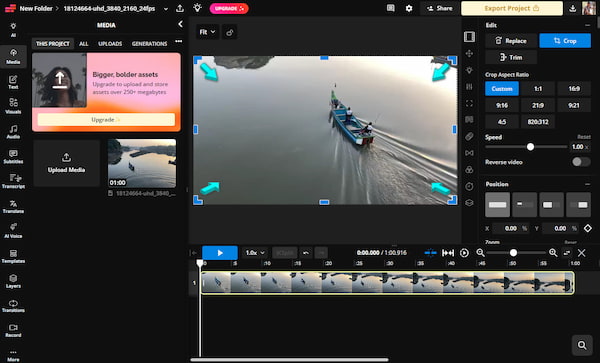Expand the project name dropdown arrow

[x=166, y=8]
